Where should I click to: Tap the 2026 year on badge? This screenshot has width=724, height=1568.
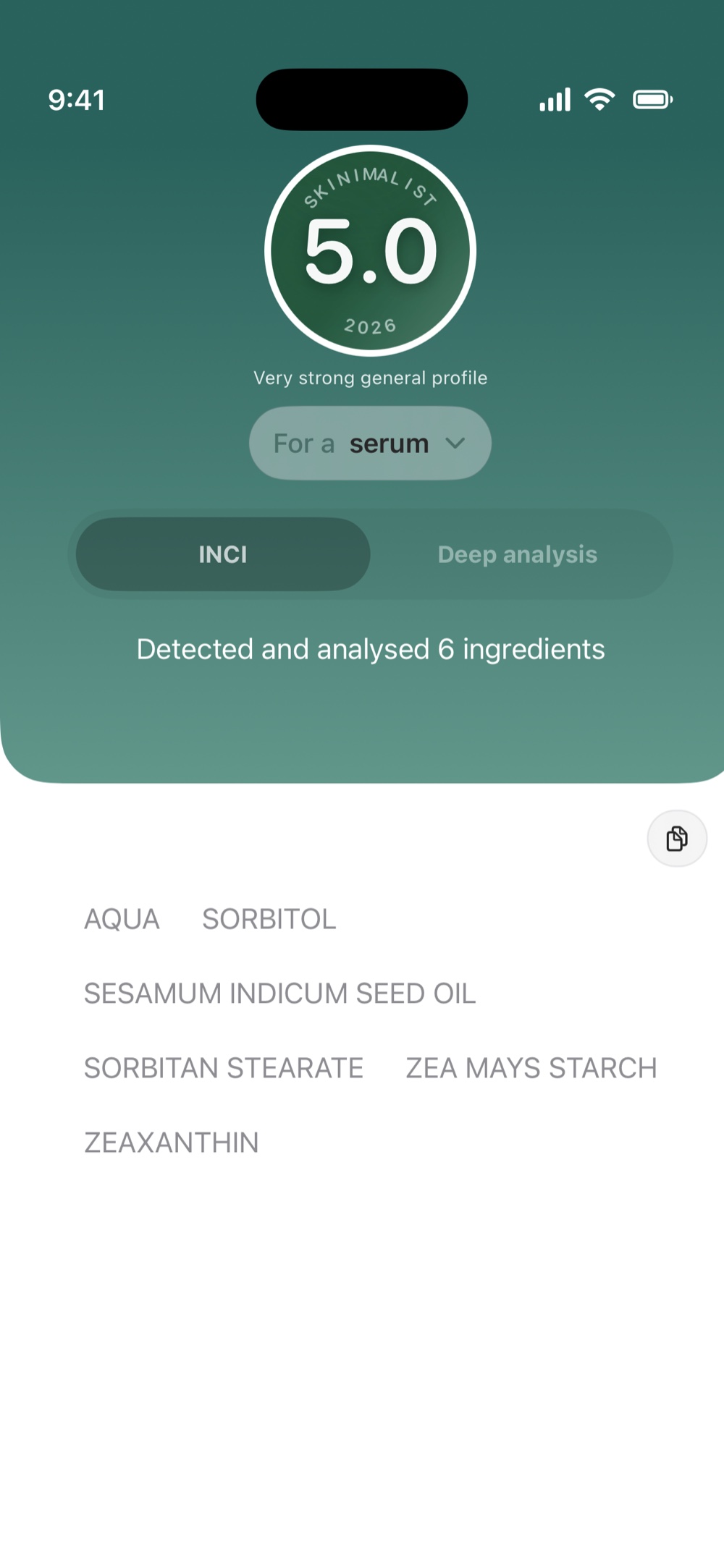coord(370,326)
